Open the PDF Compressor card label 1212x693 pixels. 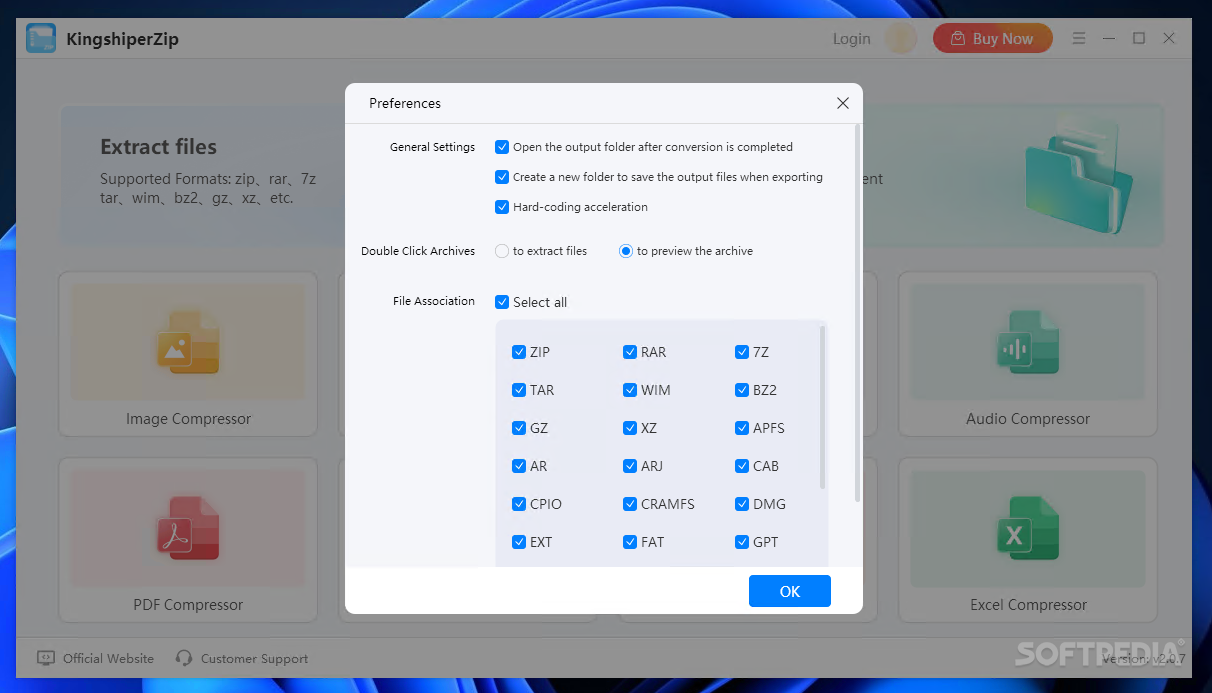(x=188, y=605)
